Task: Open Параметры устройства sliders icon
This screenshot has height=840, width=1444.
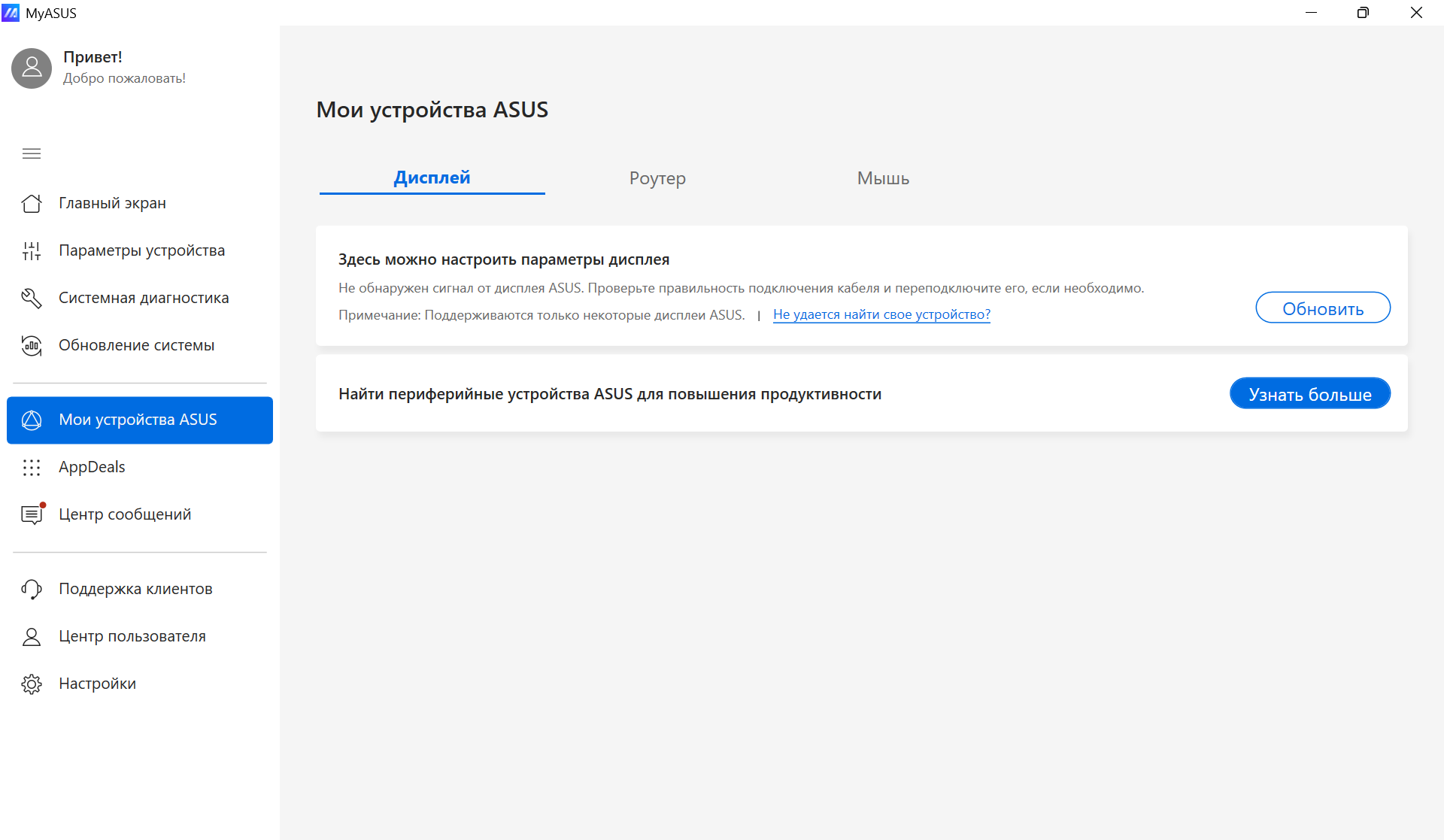Action: [x=32, y=250]
